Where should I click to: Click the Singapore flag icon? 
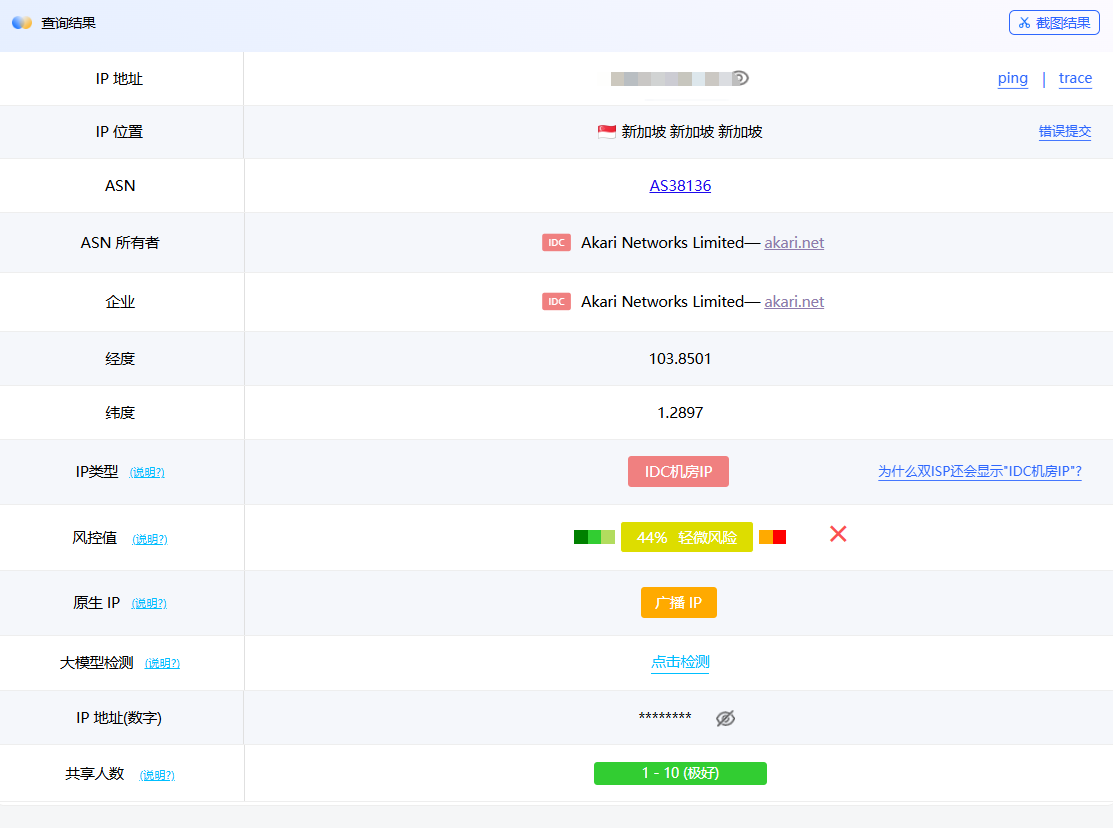(607, 131)
